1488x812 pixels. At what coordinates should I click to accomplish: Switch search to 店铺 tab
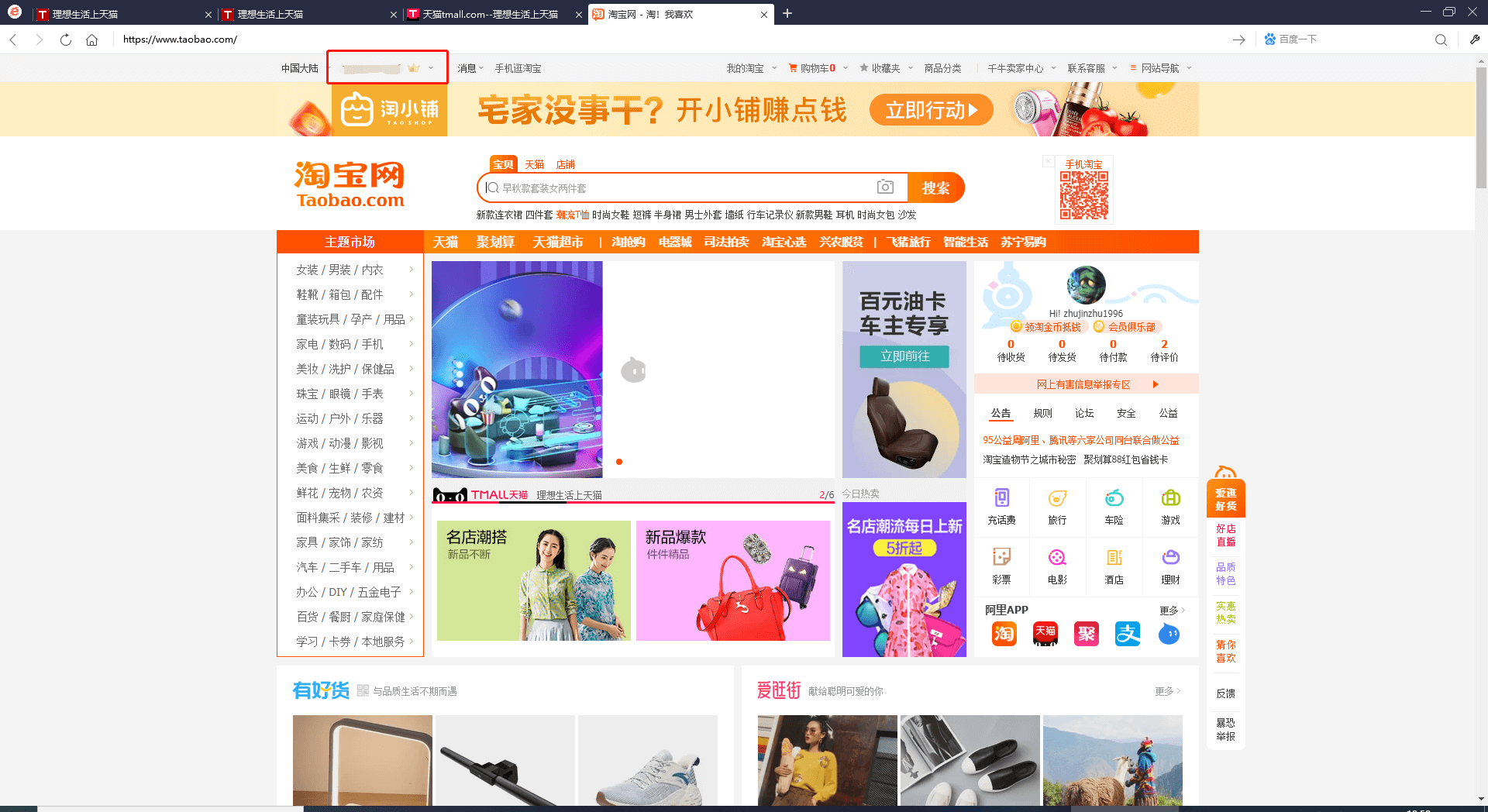(565, 164)
